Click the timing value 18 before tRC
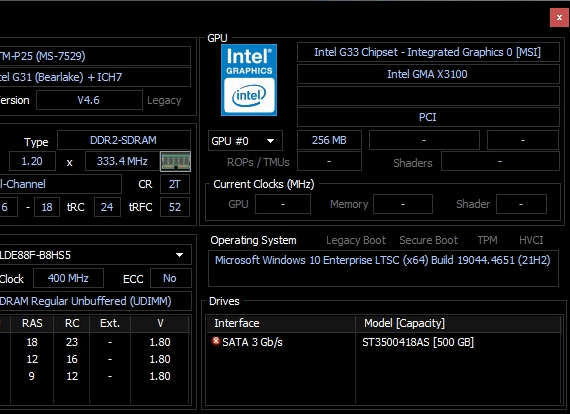The image size is (570, 414). coord(47,207)
